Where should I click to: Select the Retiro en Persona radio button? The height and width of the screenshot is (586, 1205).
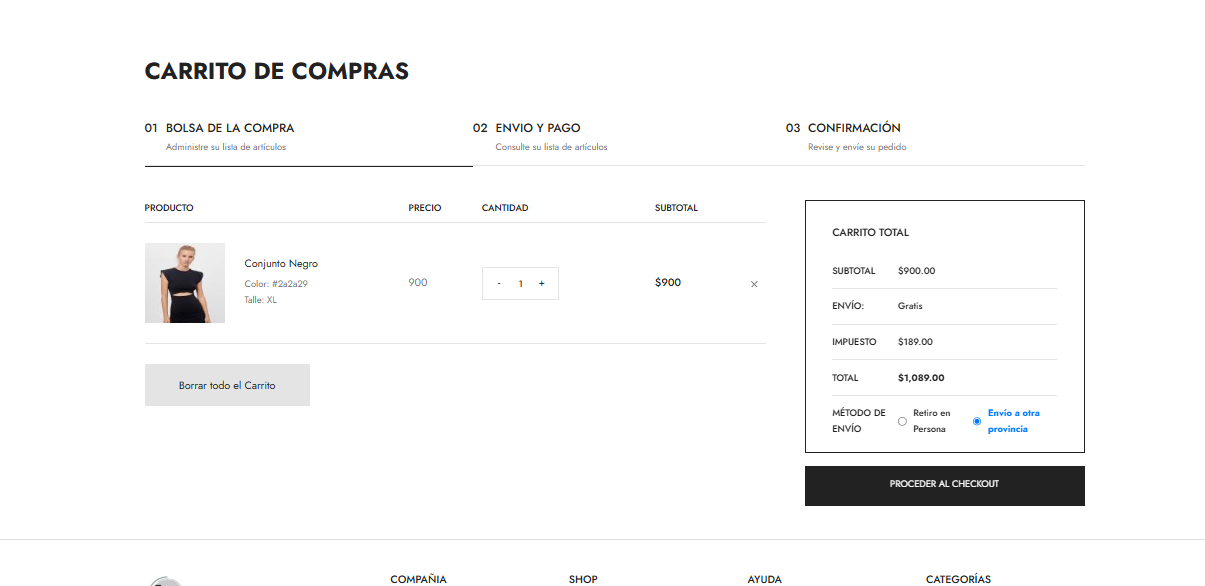[902, 421]
